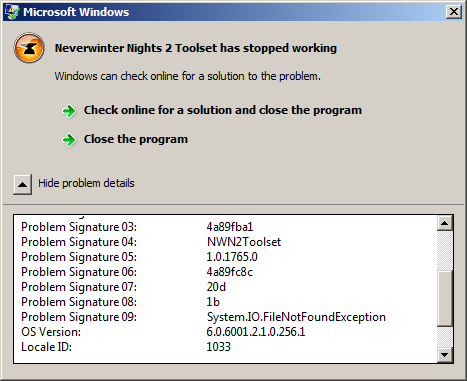Close the error dialog with X button
The image size is (467, 381).
[x=454, y=12]
